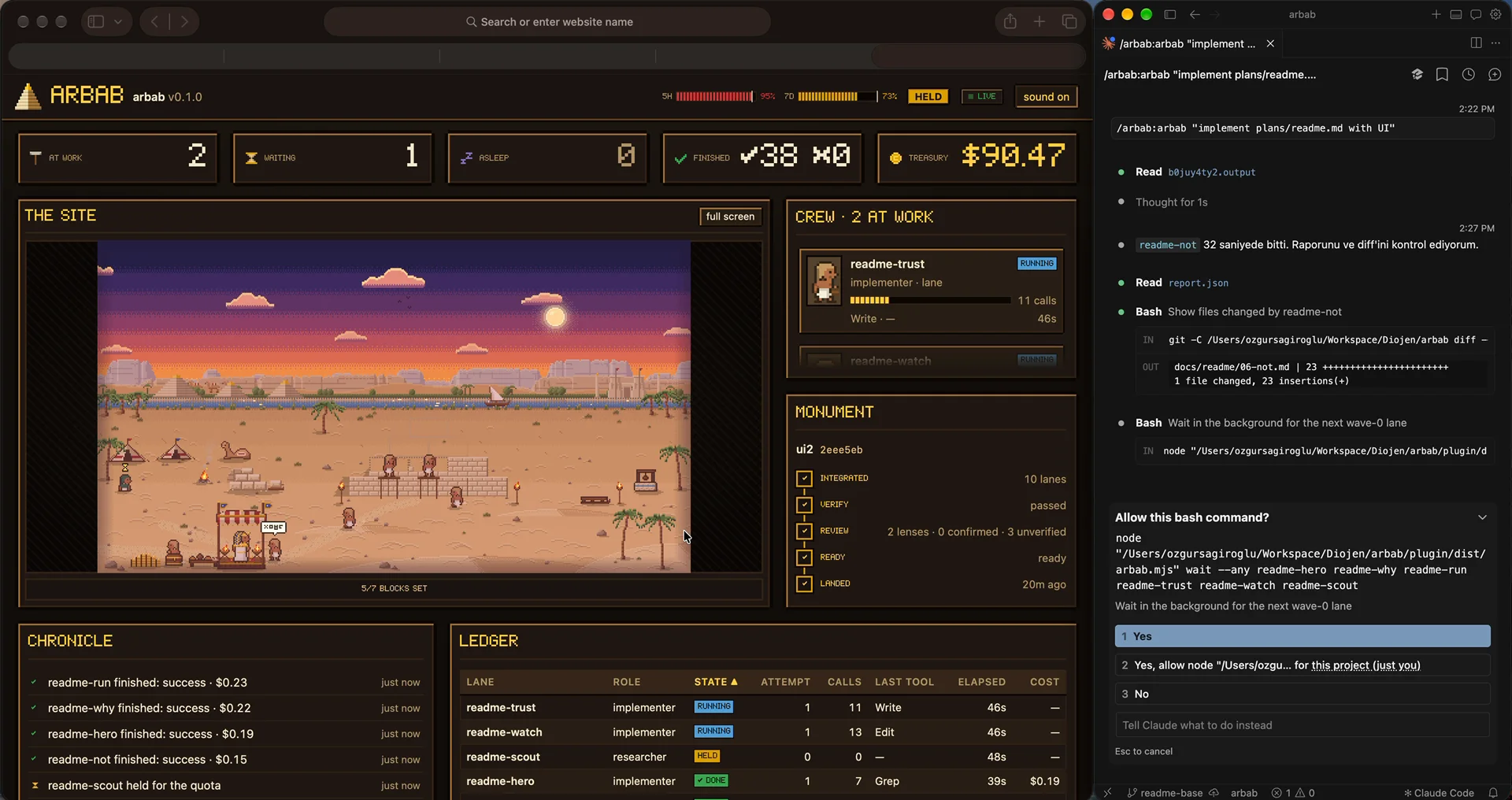This screenshot has height=800, width=1512.
Task: Click the LANDED checkbox in Monument
Action: click(x=804, y=583)
